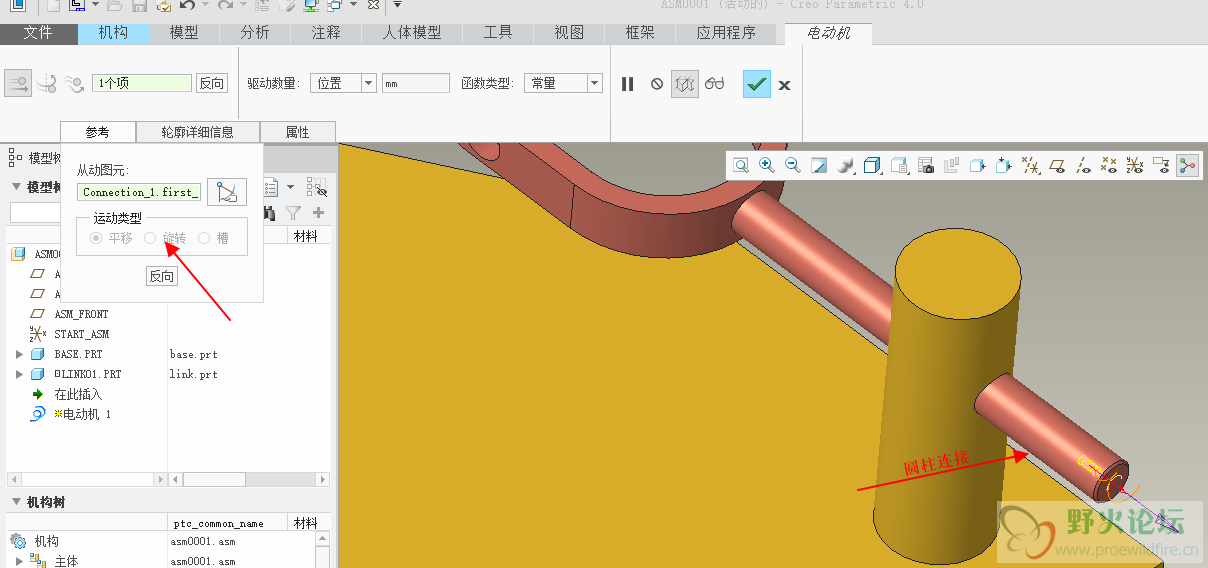Expand the 主体 node in mechanism tree
The width and height of the screenshot is (1208, 568).
tap(19, 561)
